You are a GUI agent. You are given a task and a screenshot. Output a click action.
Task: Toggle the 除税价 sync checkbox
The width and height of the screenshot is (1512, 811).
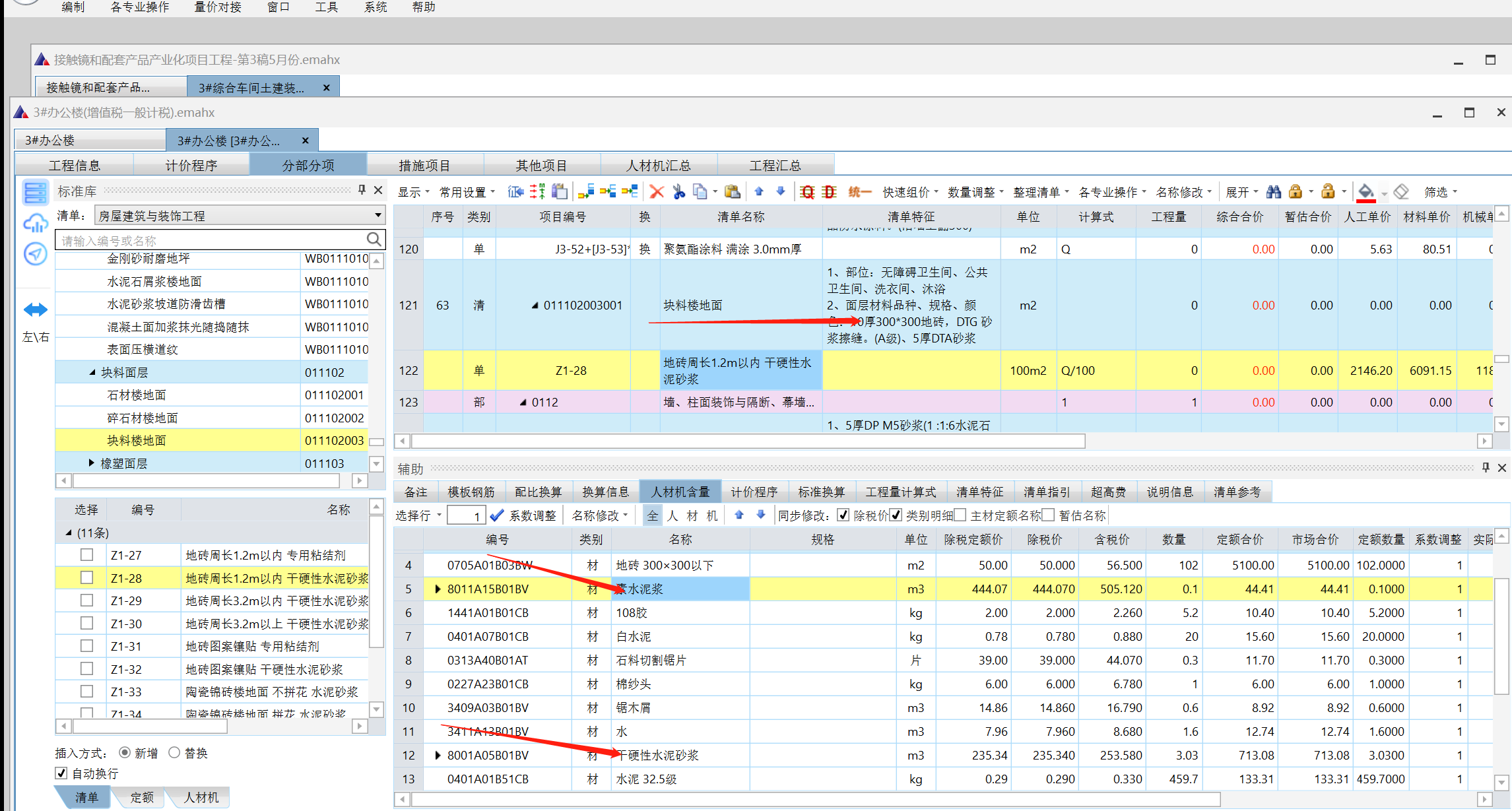point(843,515)
